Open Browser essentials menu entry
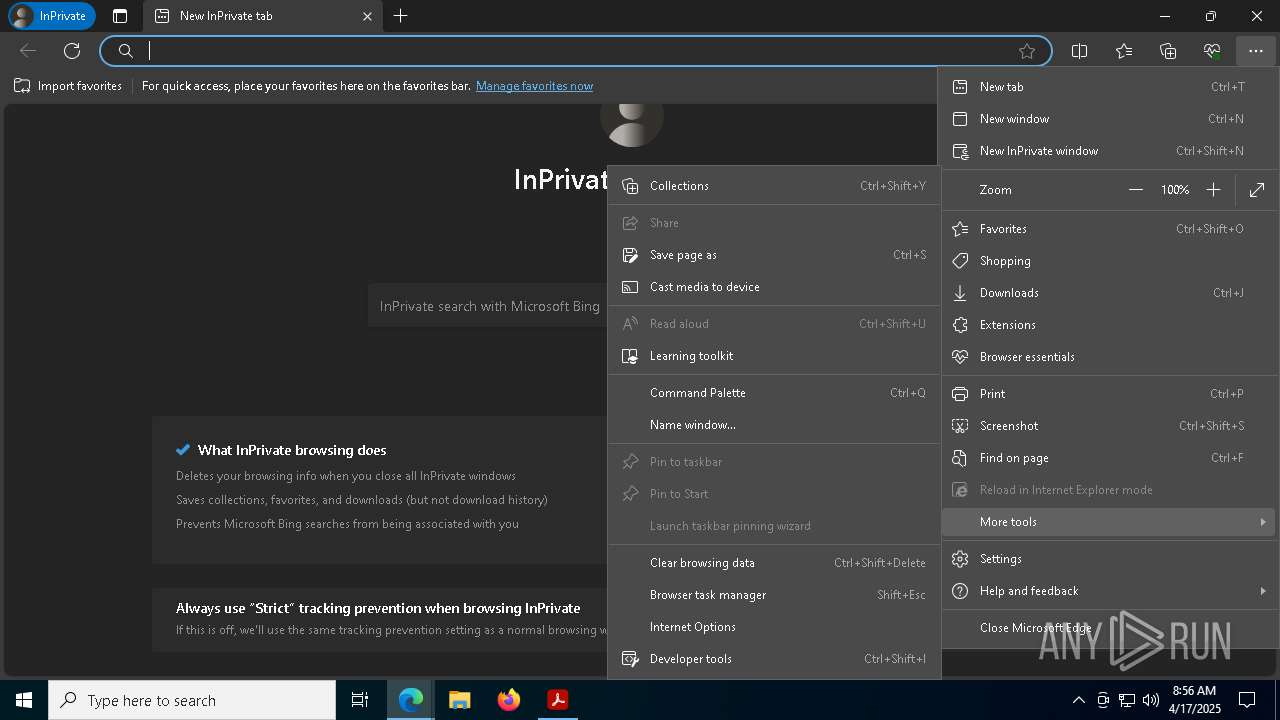 coord(1109,357)
